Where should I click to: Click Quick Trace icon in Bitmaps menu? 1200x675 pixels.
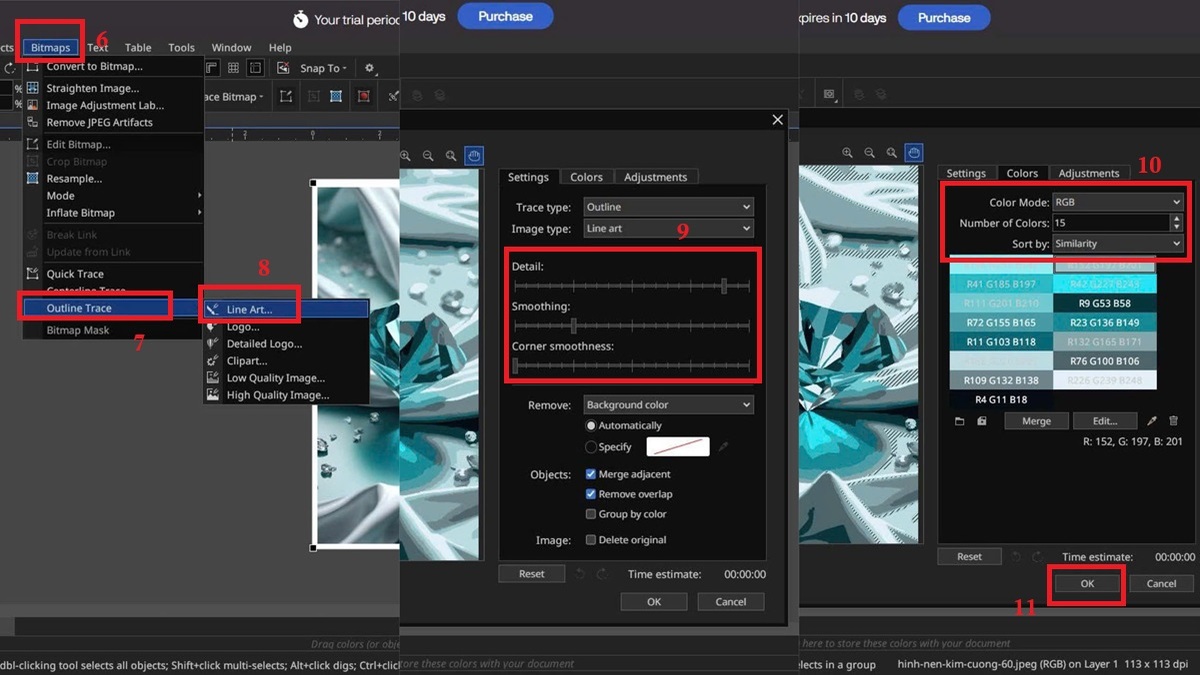pos(33,273)
